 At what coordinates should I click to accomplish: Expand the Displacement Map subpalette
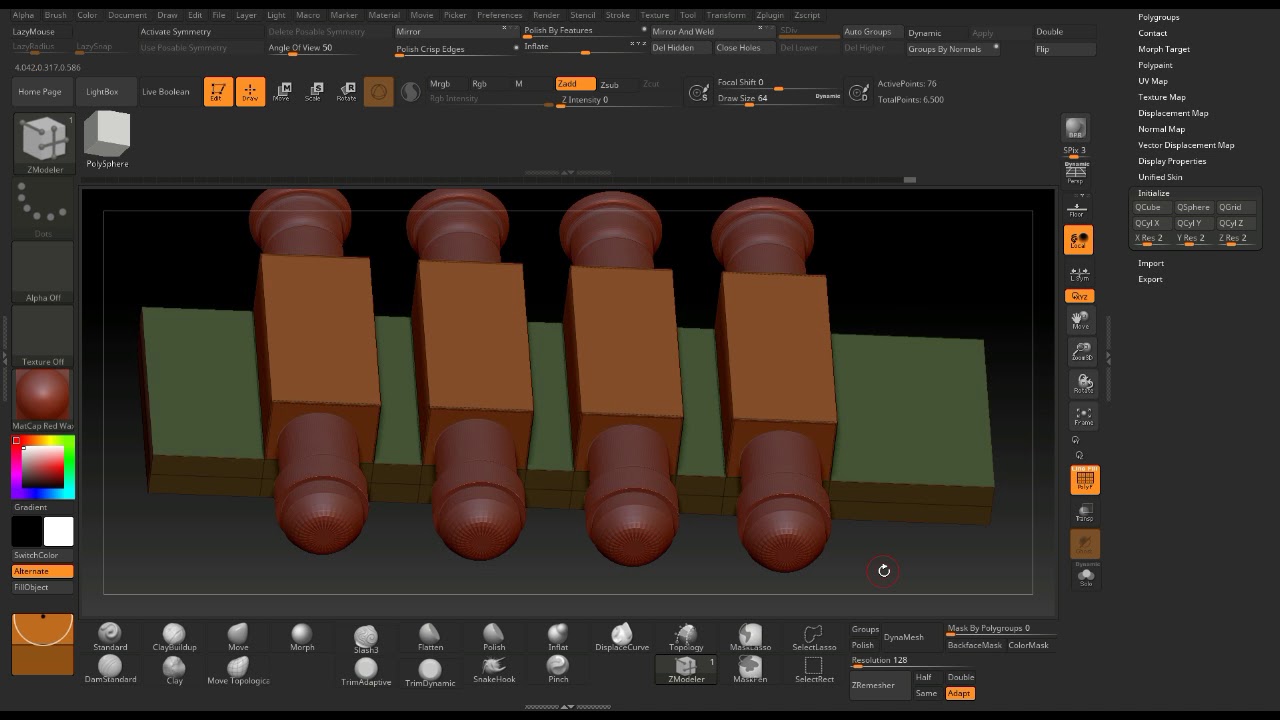[1173, 113]
